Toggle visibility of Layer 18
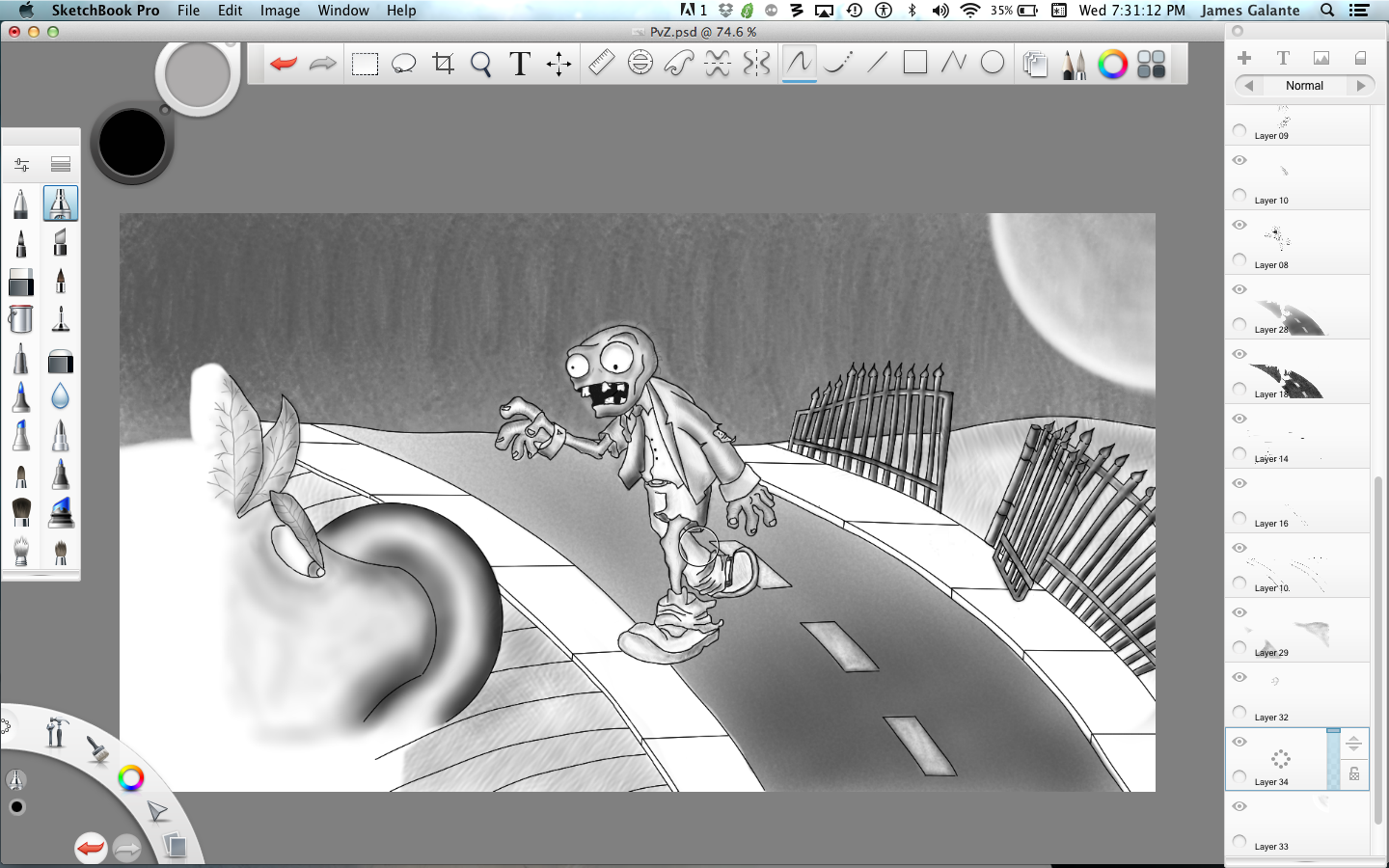 (1239, 354)
